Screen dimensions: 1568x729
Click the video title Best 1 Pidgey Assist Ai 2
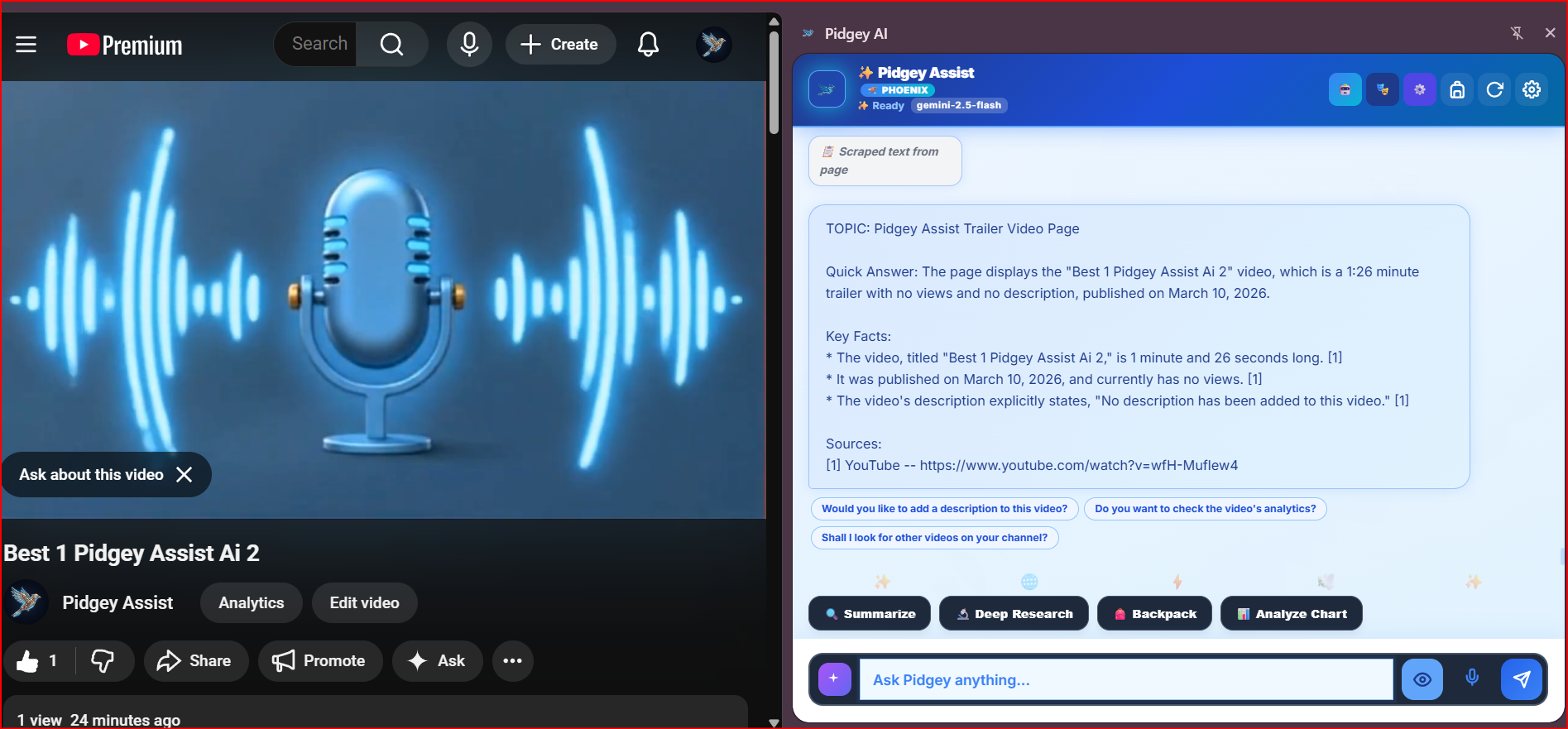point(132,553)
